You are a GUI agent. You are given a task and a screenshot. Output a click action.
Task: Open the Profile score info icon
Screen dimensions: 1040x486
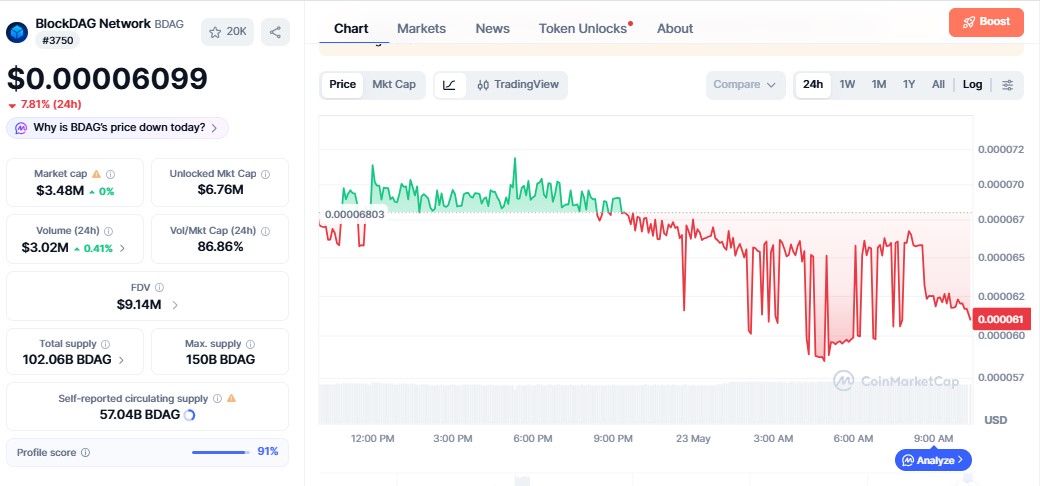[x=85, y=452]
